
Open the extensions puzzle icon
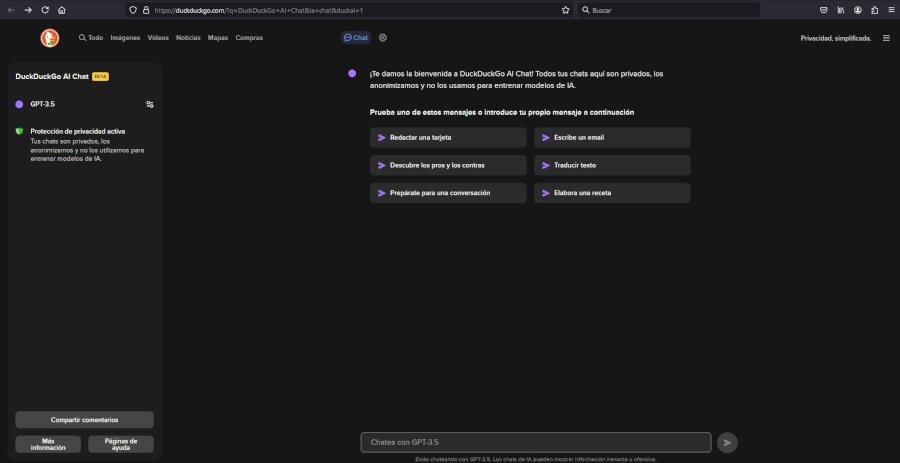874,10
